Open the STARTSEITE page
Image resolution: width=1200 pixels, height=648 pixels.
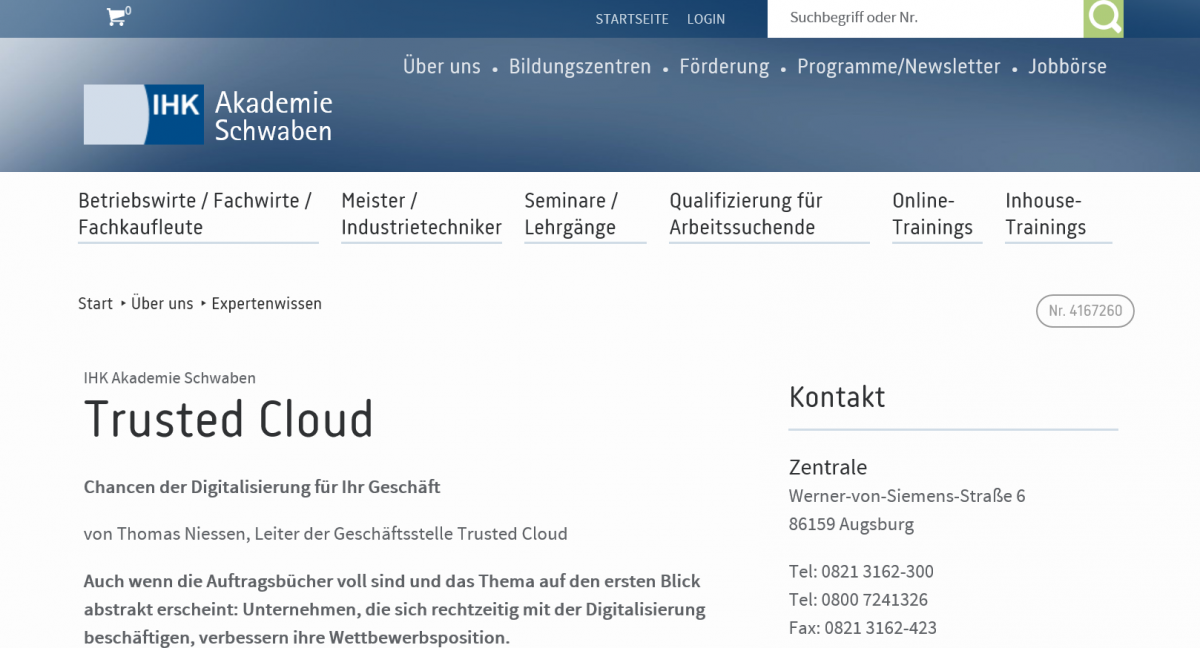point(632,18)
